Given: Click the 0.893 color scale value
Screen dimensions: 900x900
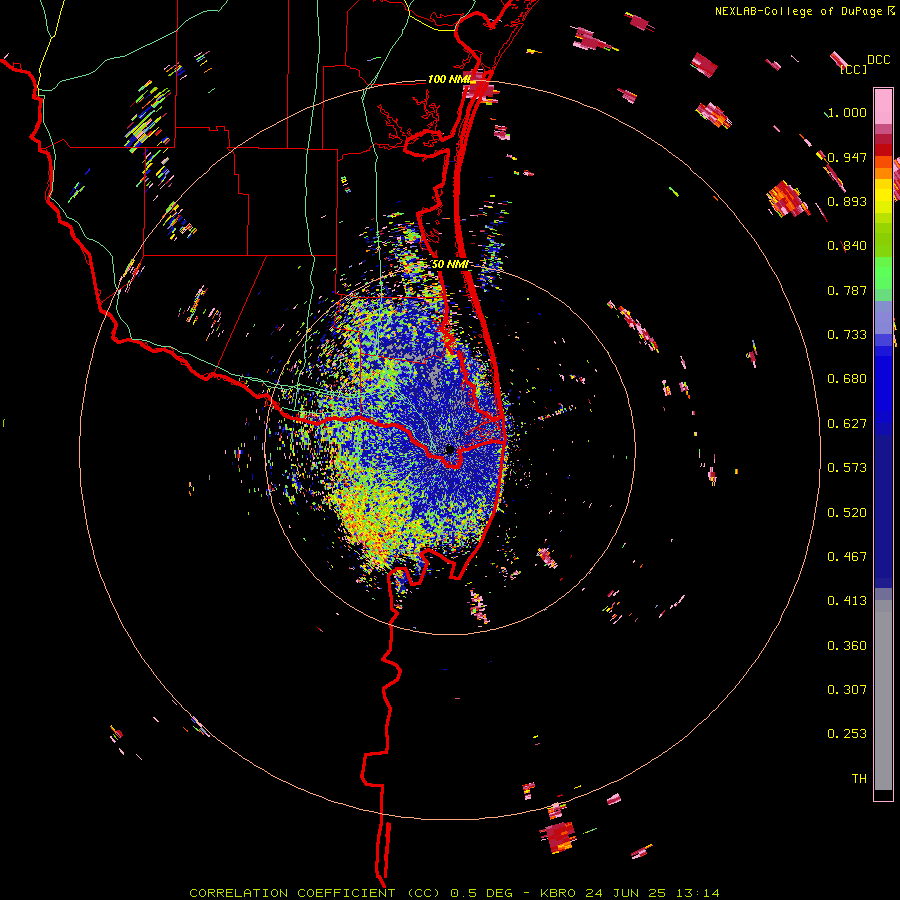Looking at the screenshot, I should pyautogui.click(x=847, y=201).
